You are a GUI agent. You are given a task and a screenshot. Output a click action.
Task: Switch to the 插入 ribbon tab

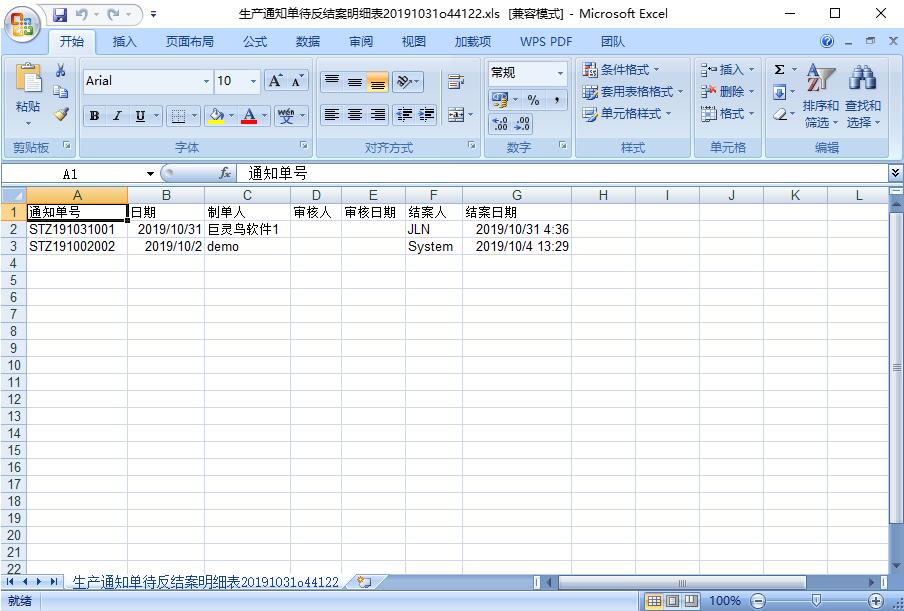124,41
